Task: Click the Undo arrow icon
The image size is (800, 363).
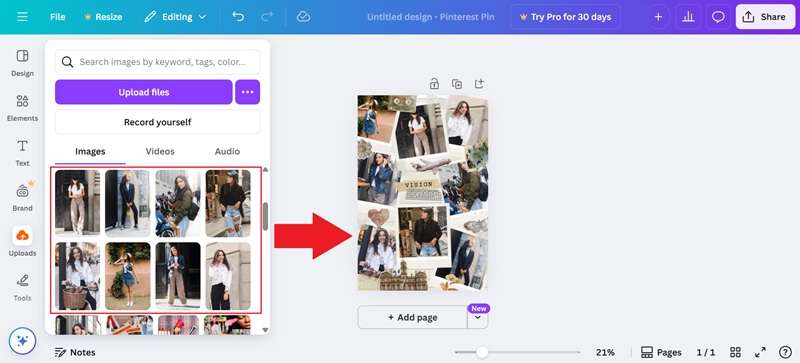Action: (238, 17)
